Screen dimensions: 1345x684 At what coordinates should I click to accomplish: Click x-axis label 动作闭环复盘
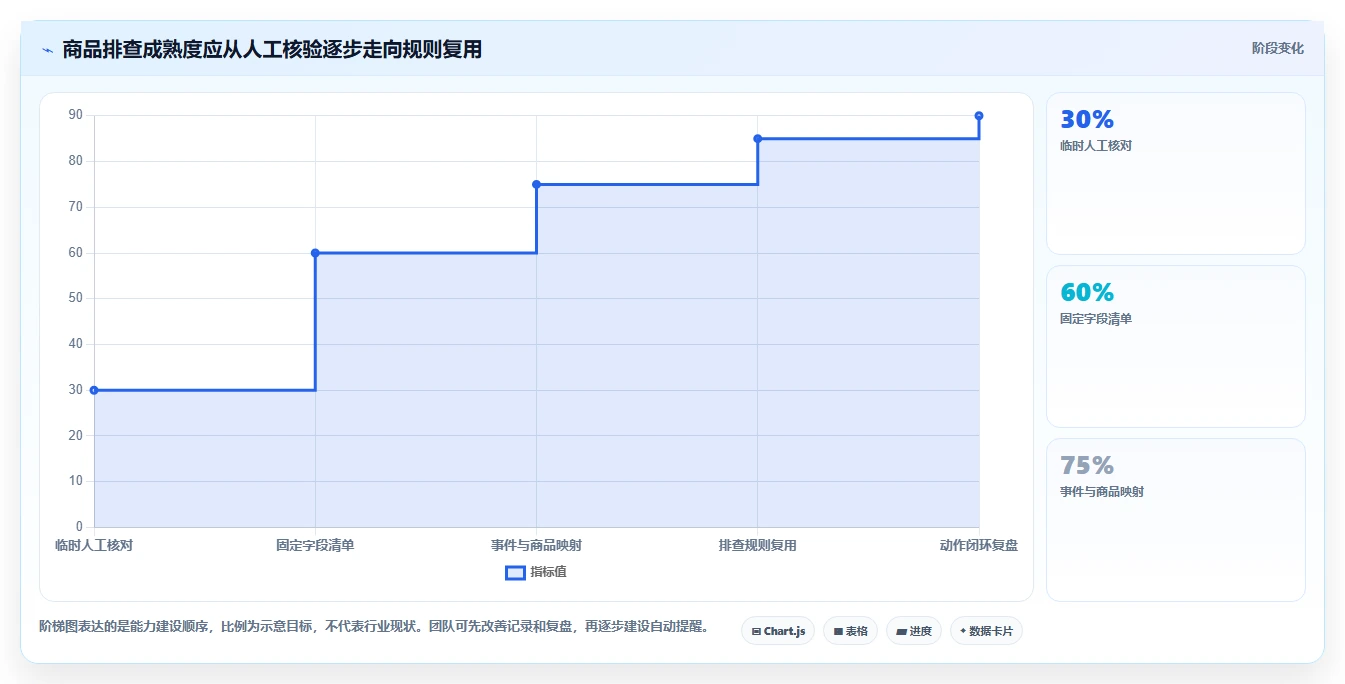point(979,546)
